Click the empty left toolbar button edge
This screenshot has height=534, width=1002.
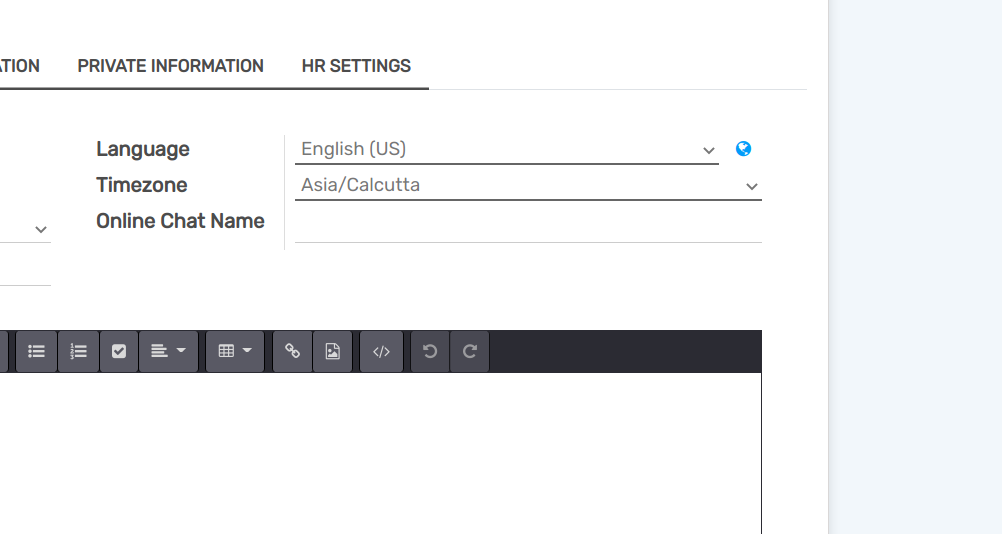4,351
